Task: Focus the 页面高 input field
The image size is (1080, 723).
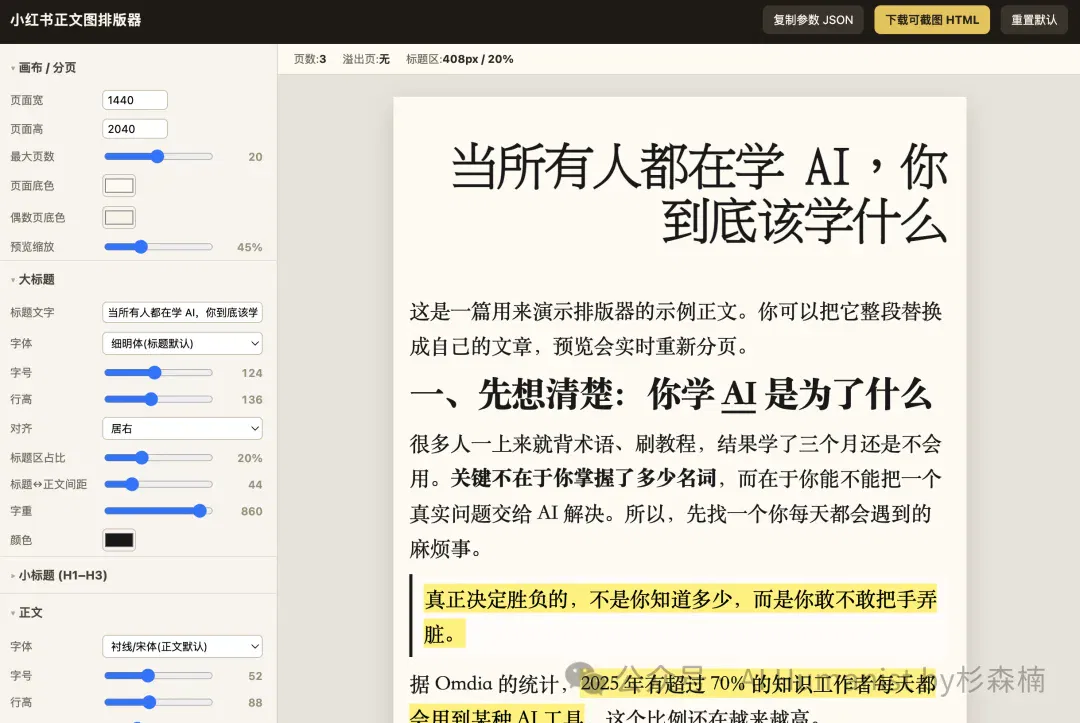Action: click(135, 129)
